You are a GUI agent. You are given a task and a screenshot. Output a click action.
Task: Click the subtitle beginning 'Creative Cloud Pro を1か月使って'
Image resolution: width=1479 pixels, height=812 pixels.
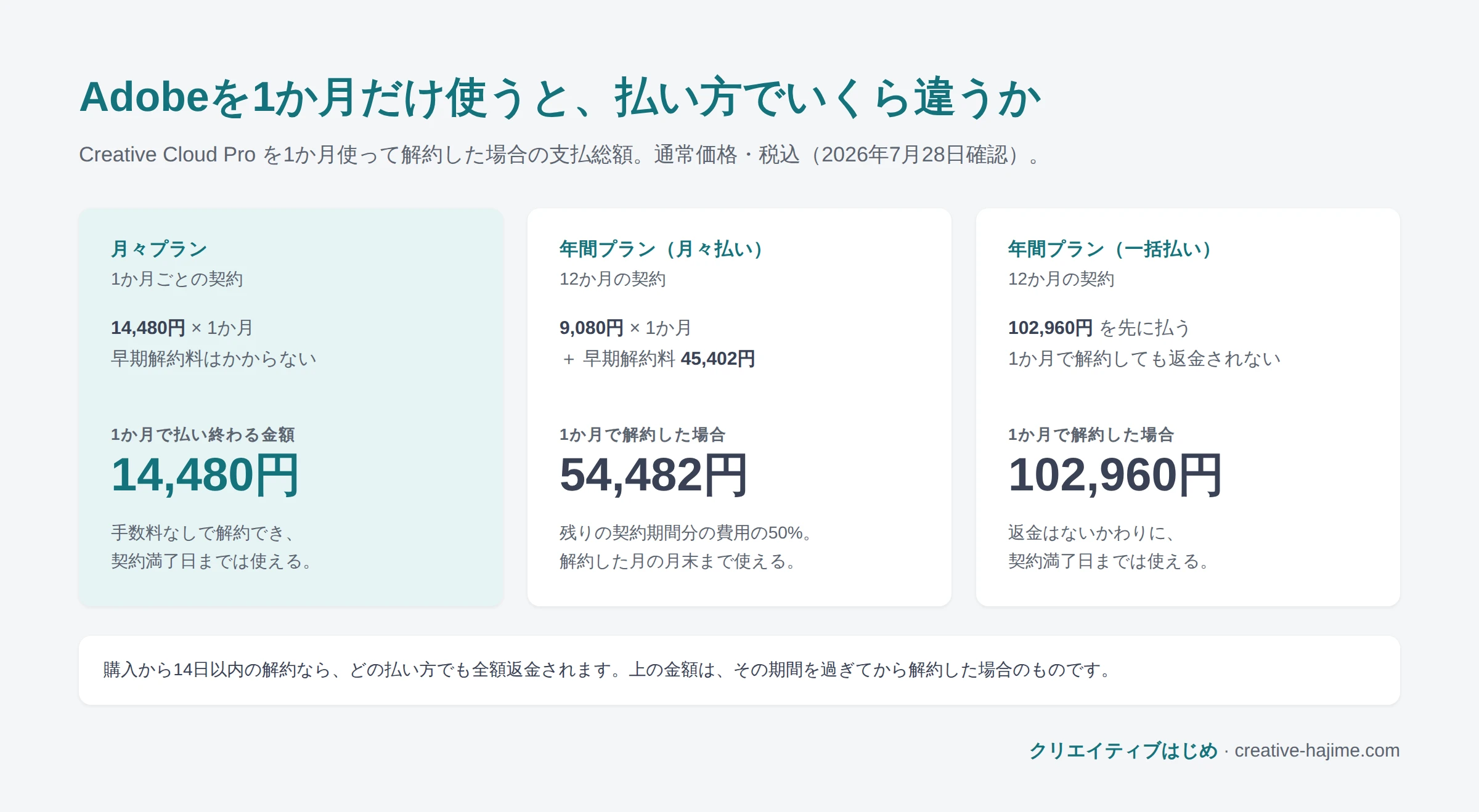(560, 155)
